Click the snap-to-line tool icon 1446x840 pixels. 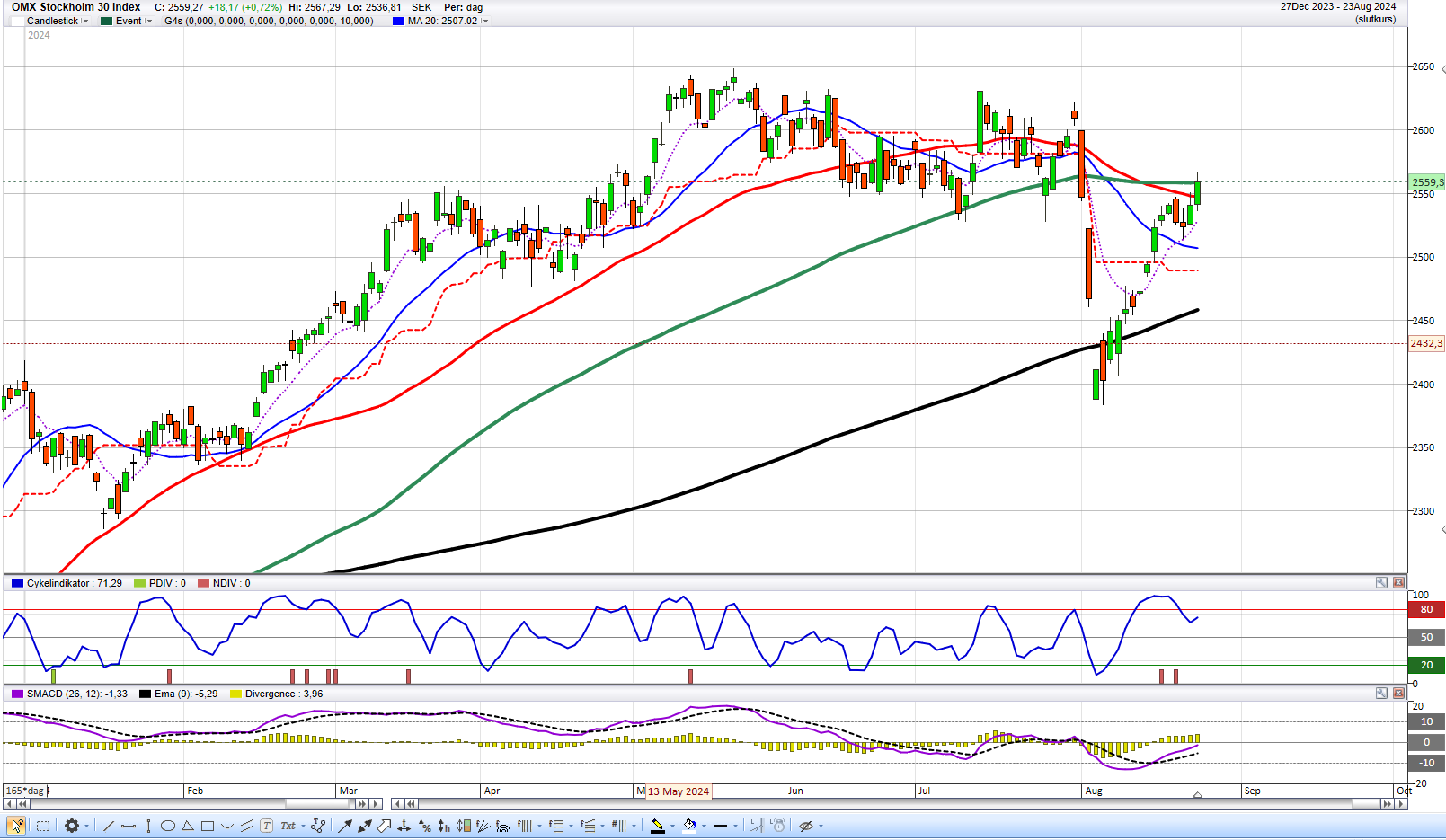[756, 826]
